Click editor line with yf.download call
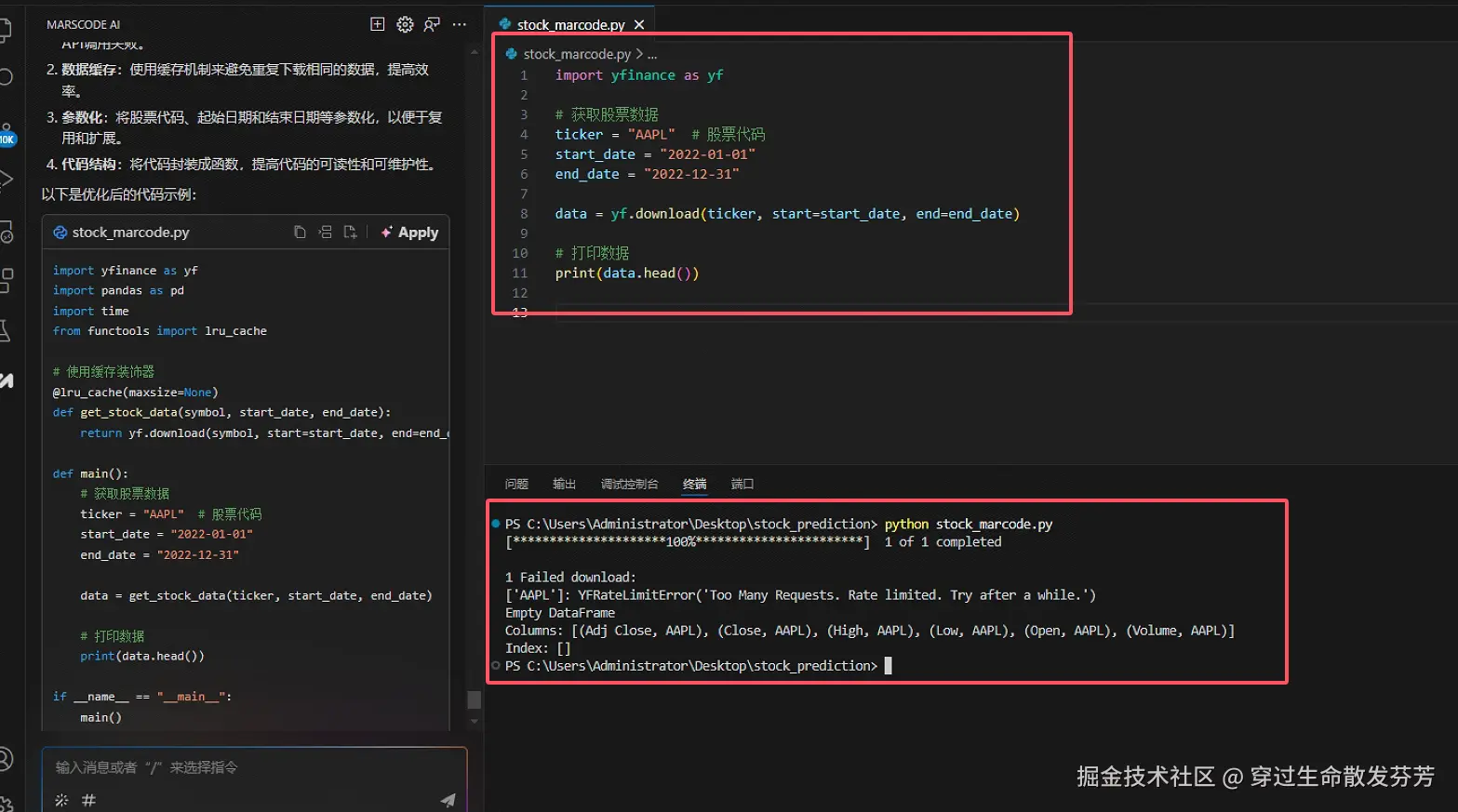1458x812 pixels. [787, 214]
